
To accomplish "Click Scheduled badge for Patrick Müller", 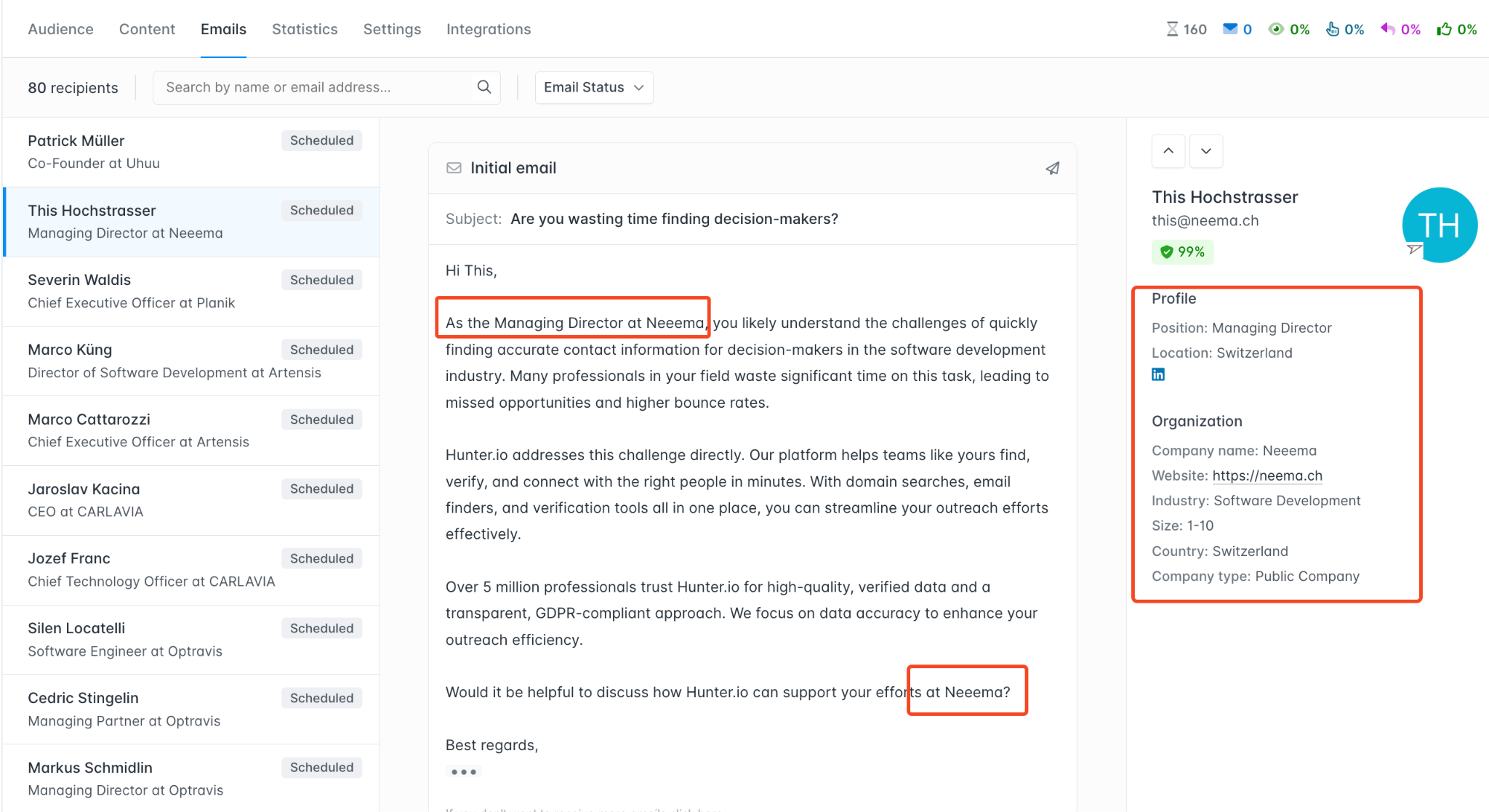I will (321, 140).
